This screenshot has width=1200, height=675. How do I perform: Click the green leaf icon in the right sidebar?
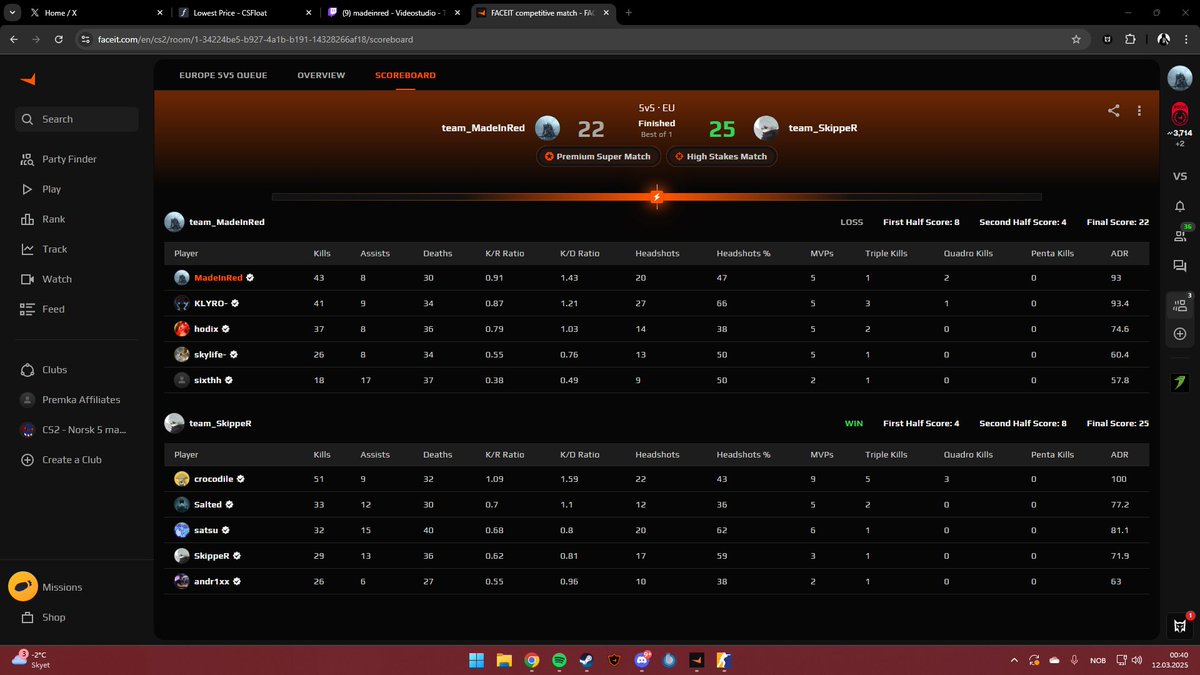pyautogui.click(x=1180, y=382)
